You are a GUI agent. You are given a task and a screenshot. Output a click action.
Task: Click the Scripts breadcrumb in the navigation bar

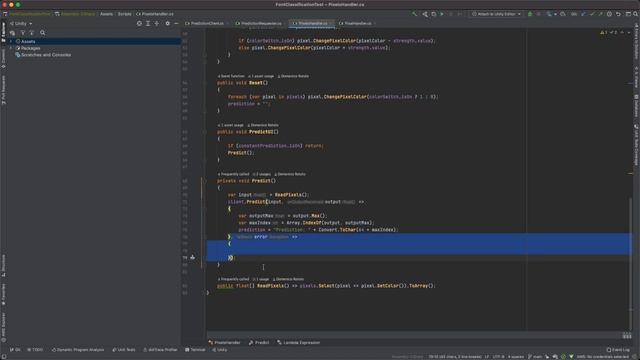click(124, 14)
